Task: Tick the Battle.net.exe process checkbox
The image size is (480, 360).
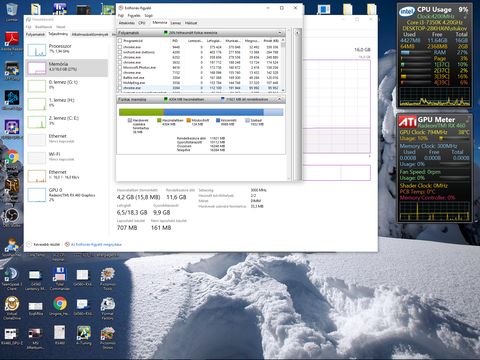Action: 120,77
